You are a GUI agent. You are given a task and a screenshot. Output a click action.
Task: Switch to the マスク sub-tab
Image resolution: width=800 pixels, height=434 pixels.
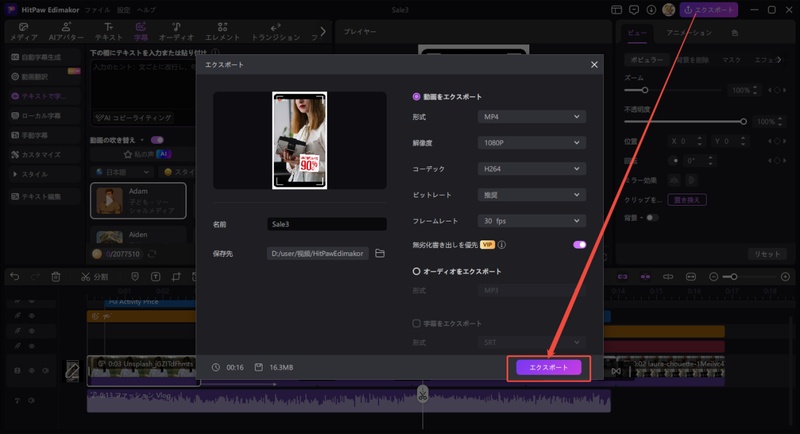(731, 60)
